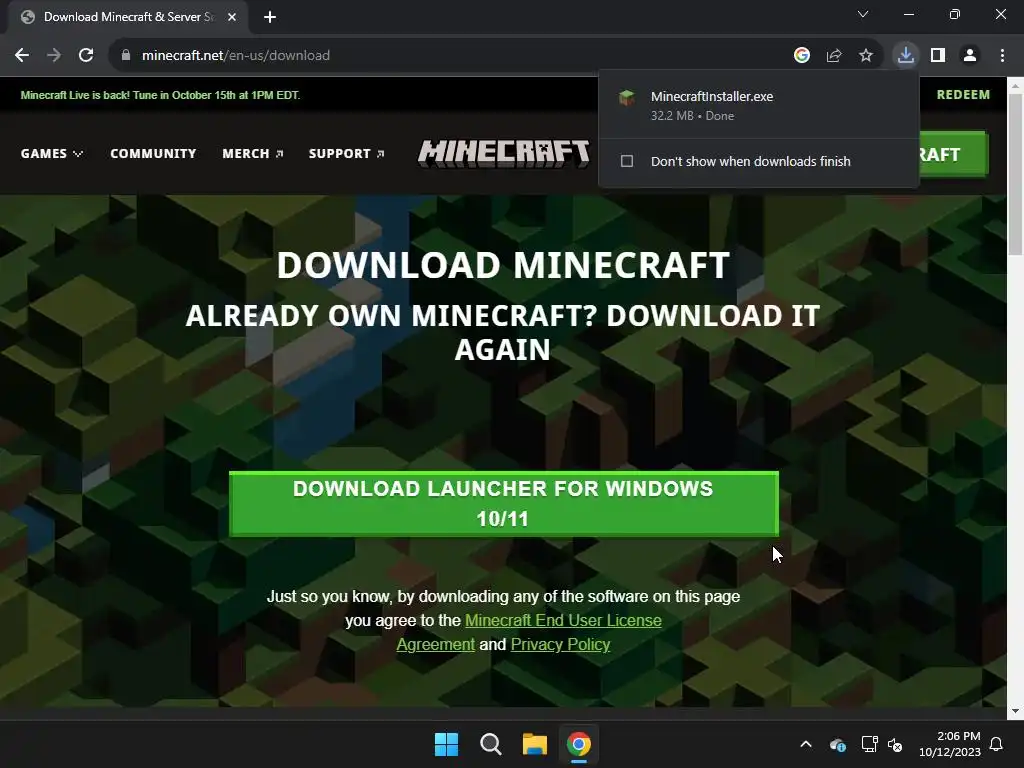Open Chrome's three-dot menu
The width and height of the screenshot is (1024, 768).
1002,56
